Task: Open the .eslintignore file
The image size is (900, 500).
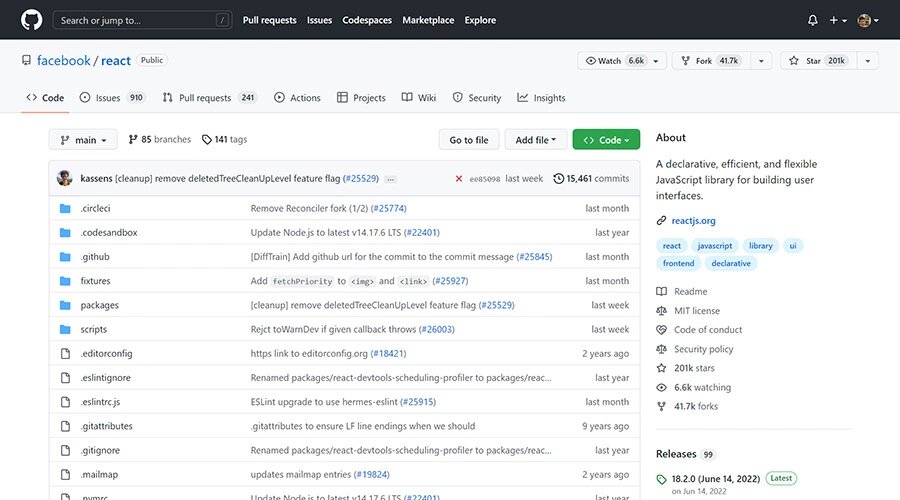Action: click(106, 378)
